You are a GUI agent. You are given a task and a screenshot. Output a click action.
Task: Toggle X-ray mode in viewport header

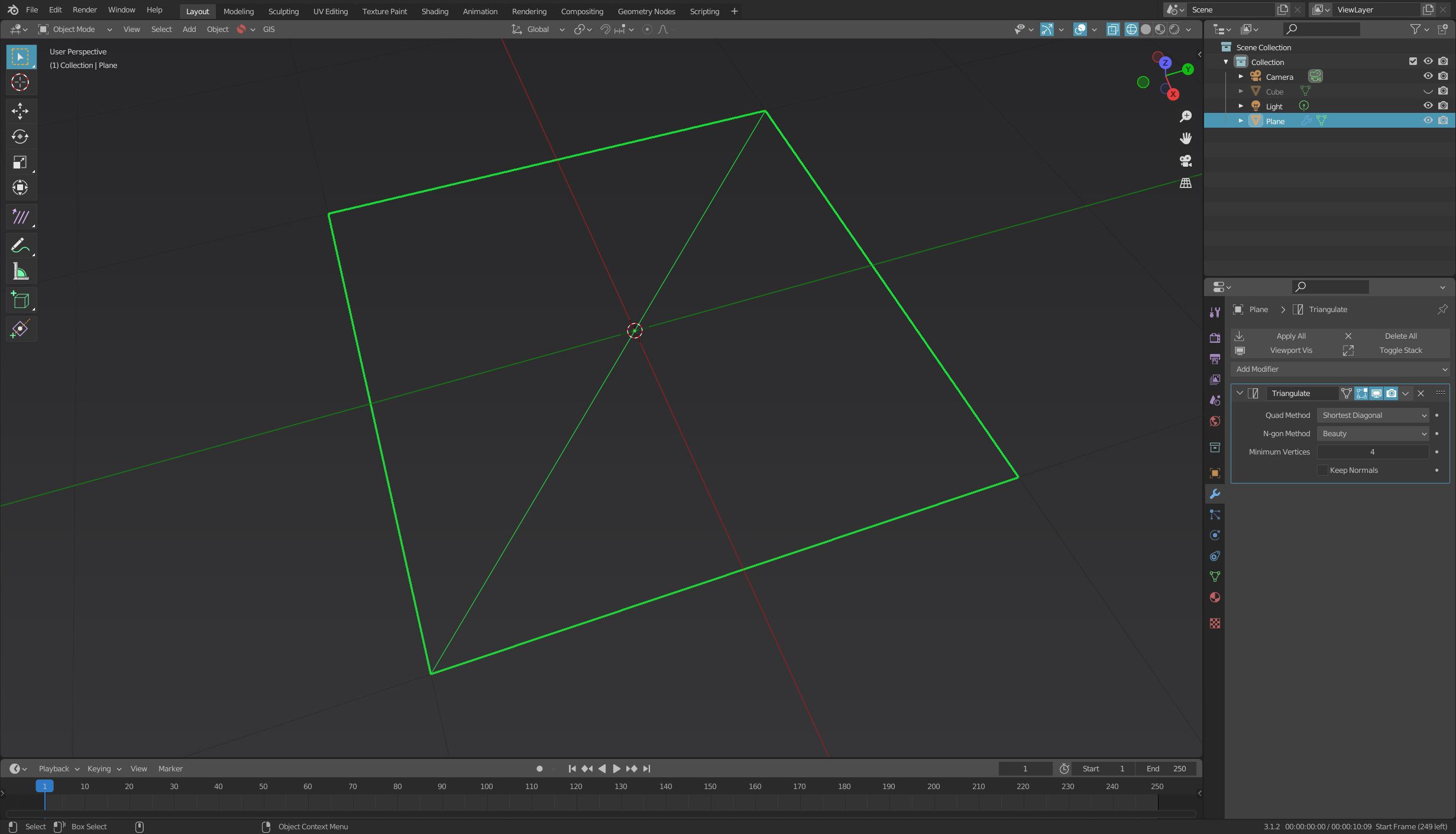[1113, 29]
